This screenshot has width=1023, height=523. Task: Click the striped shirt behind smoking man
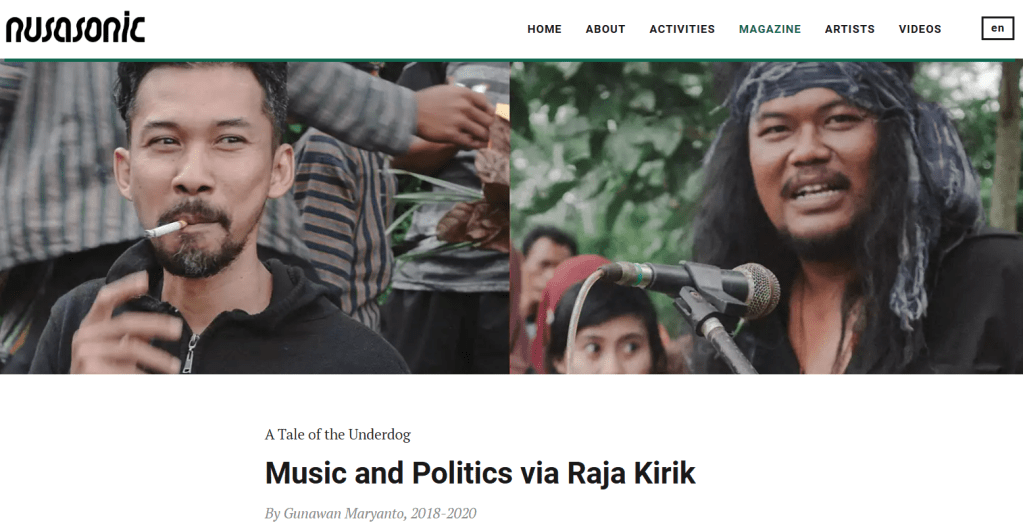[x=343, y=215]
